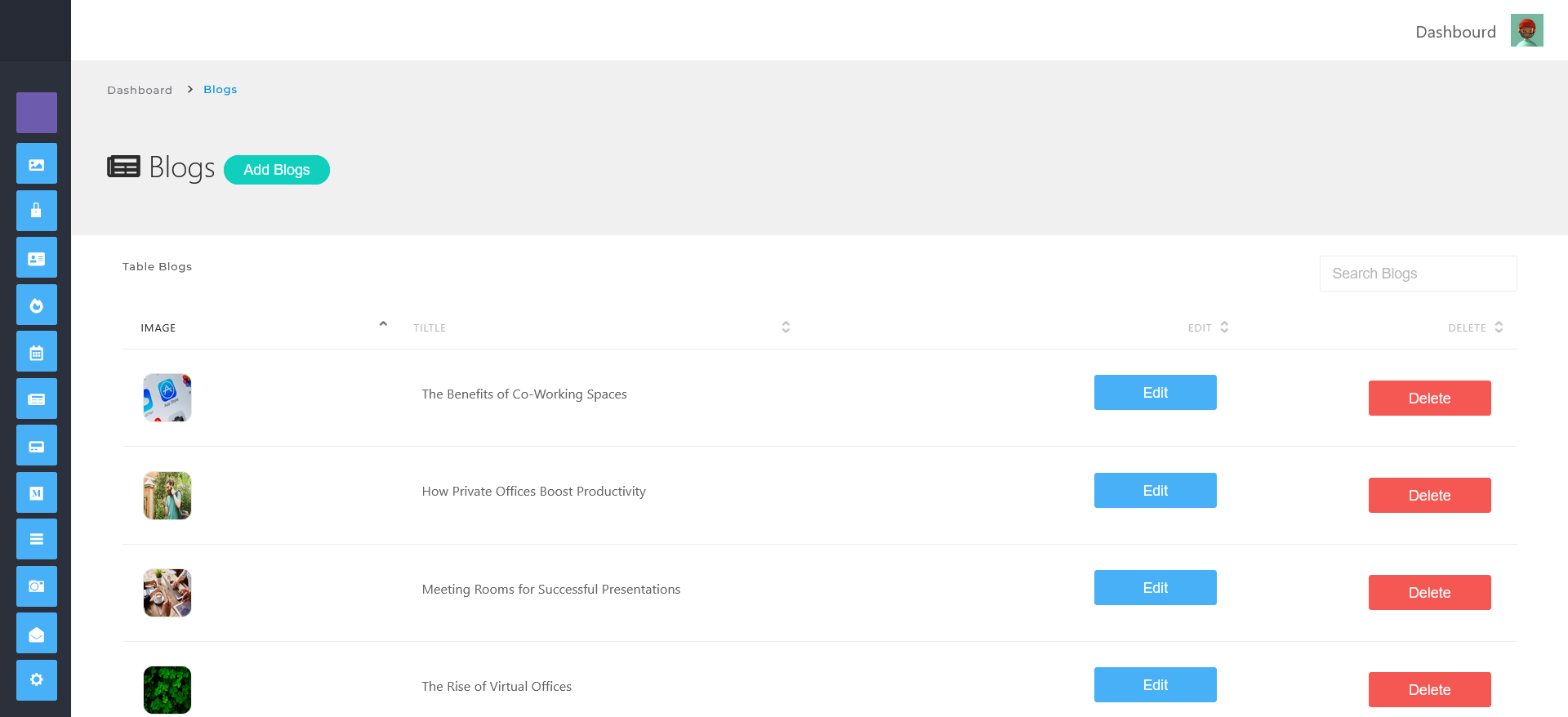Open the camera sidebar icon

(x=37, y=586)
